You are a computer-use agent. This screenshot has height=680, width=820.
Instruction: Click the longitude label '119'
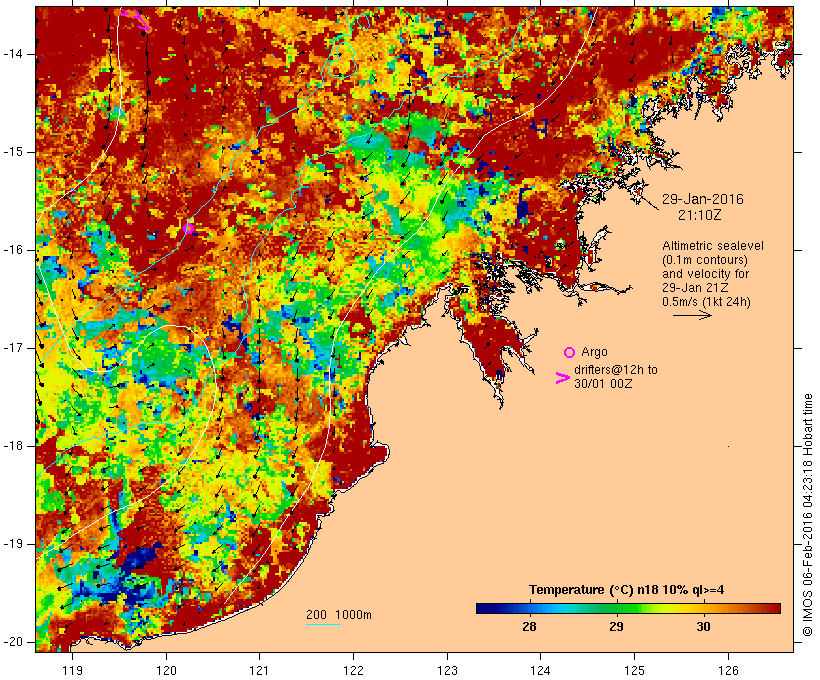[72, 670]
